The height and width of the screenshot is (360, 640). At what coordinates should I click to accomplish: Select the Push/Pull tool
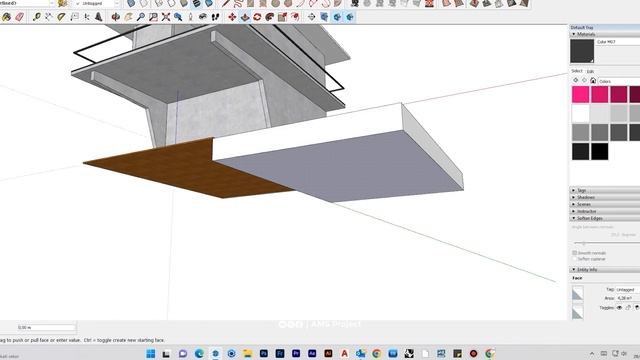[x=245, y=17]
